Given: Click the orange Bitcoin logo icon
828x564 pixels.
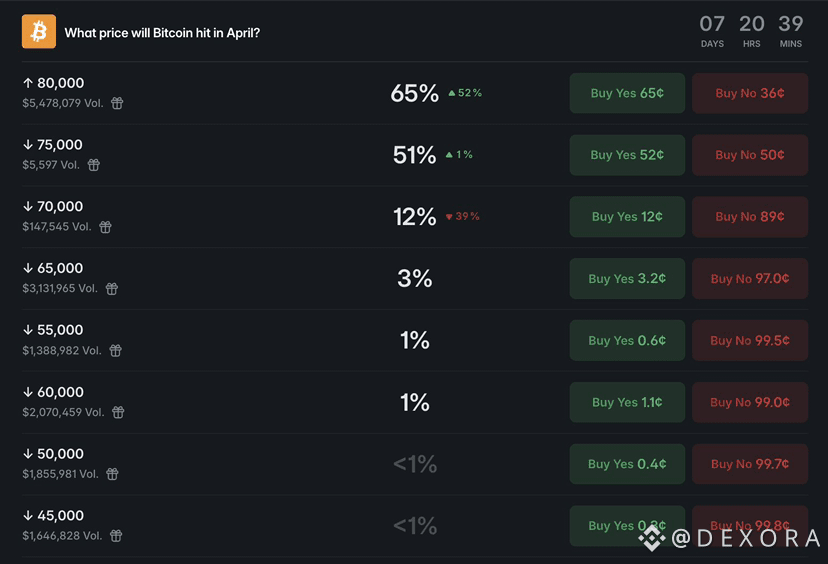Looking at the screenshot, I should point(39,32).
